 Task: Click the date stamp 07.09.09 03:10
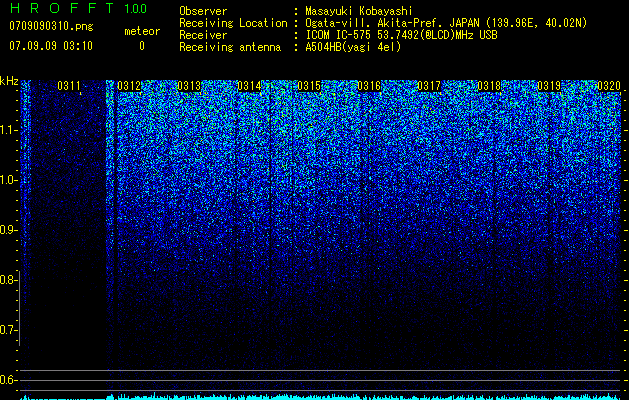pos(51,46)
